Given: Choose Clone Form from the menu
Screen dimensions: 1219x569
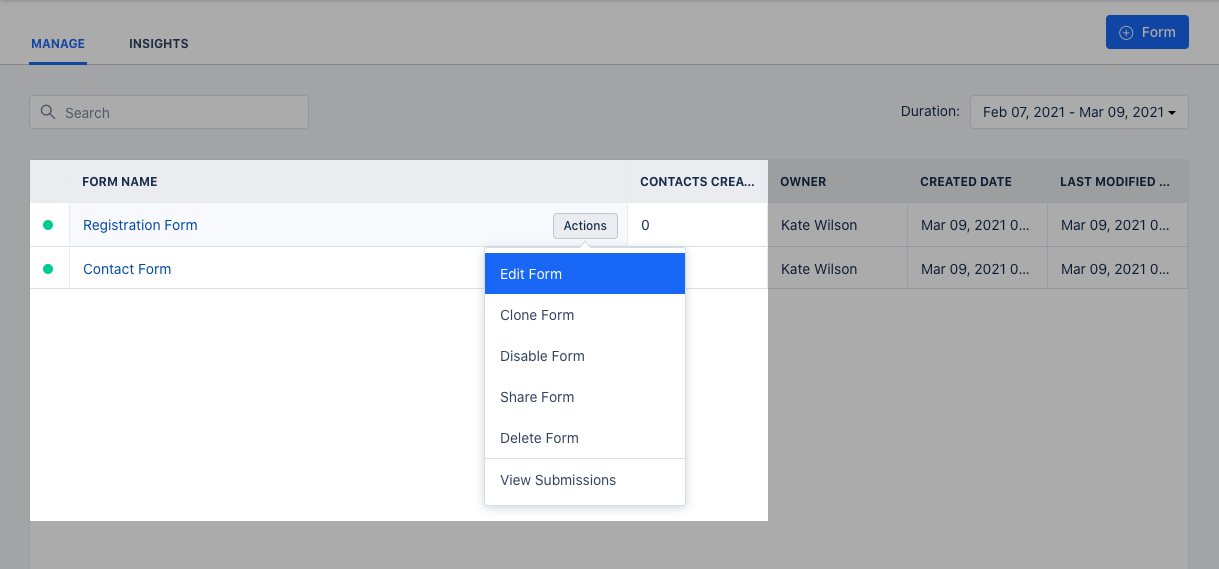Looking at the screenshot, I should [x=585, y=315].
